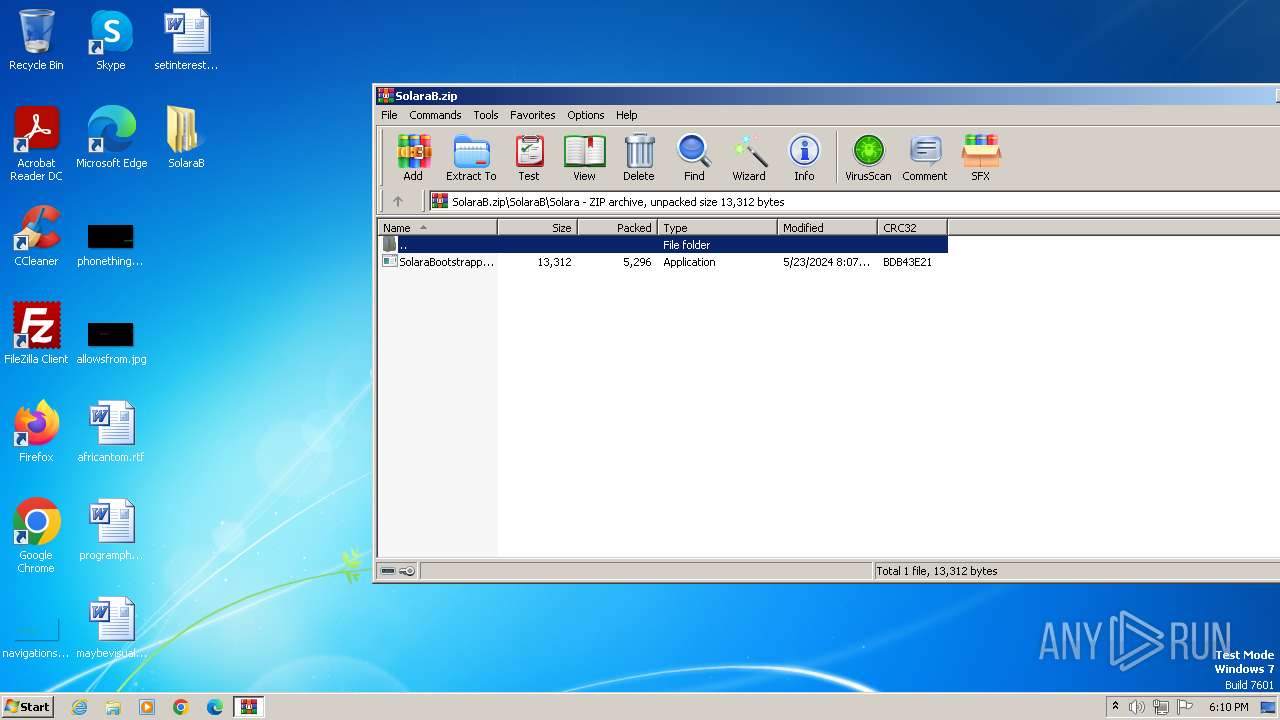The image size is (1280, 720).
Task: Select the Microsoft Edge desktop shortcut
Action: click(111, 138)
